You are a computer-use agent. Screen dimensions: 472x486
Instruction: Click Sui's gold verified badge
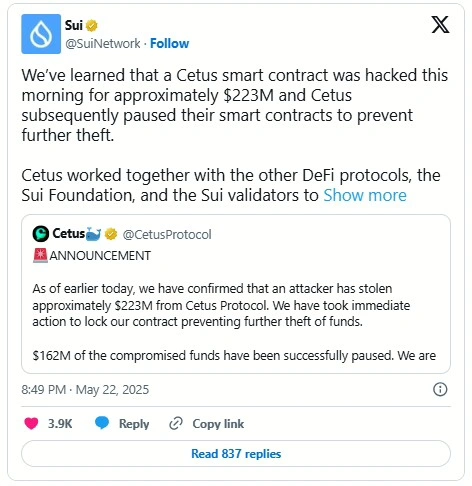(x=92, y=26)
